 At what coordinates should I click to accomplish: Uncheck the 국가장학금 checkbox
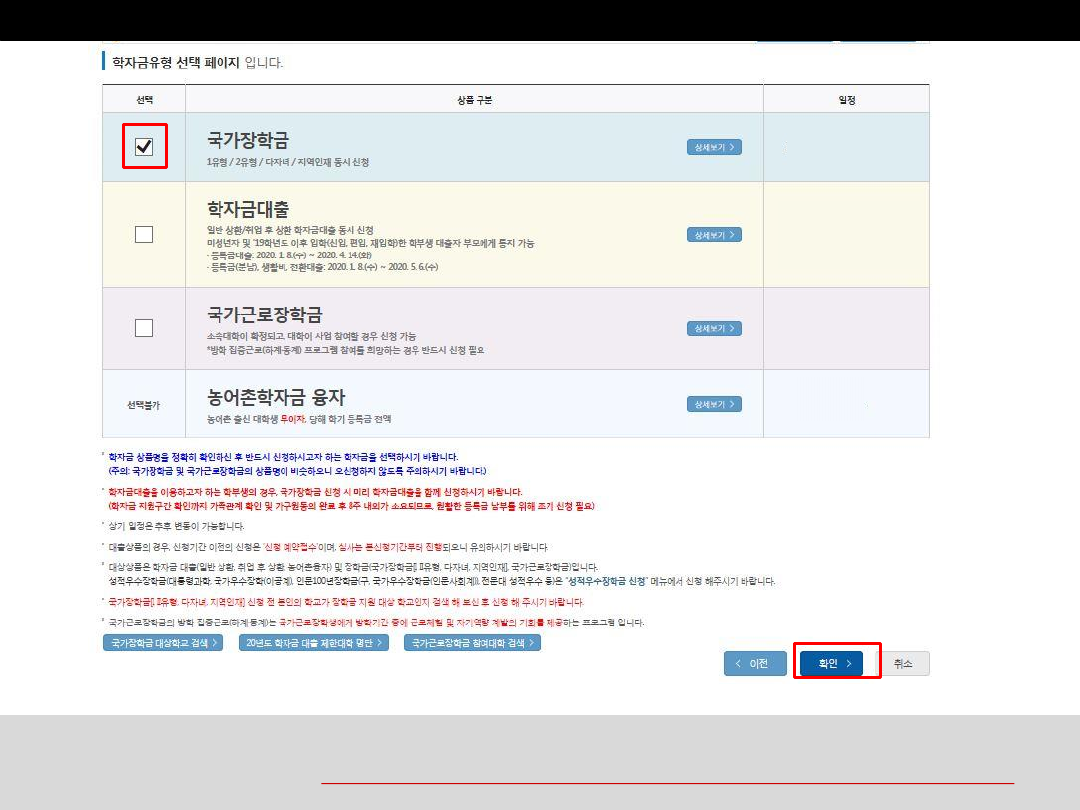(144, 147)
